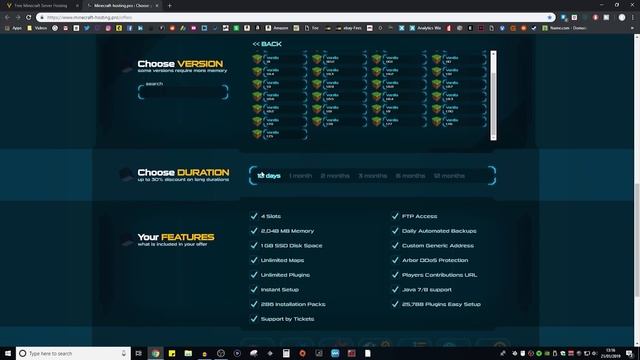Screen dimensions: 640x360
Task: Select the 2 months duration
Action: 335,176
